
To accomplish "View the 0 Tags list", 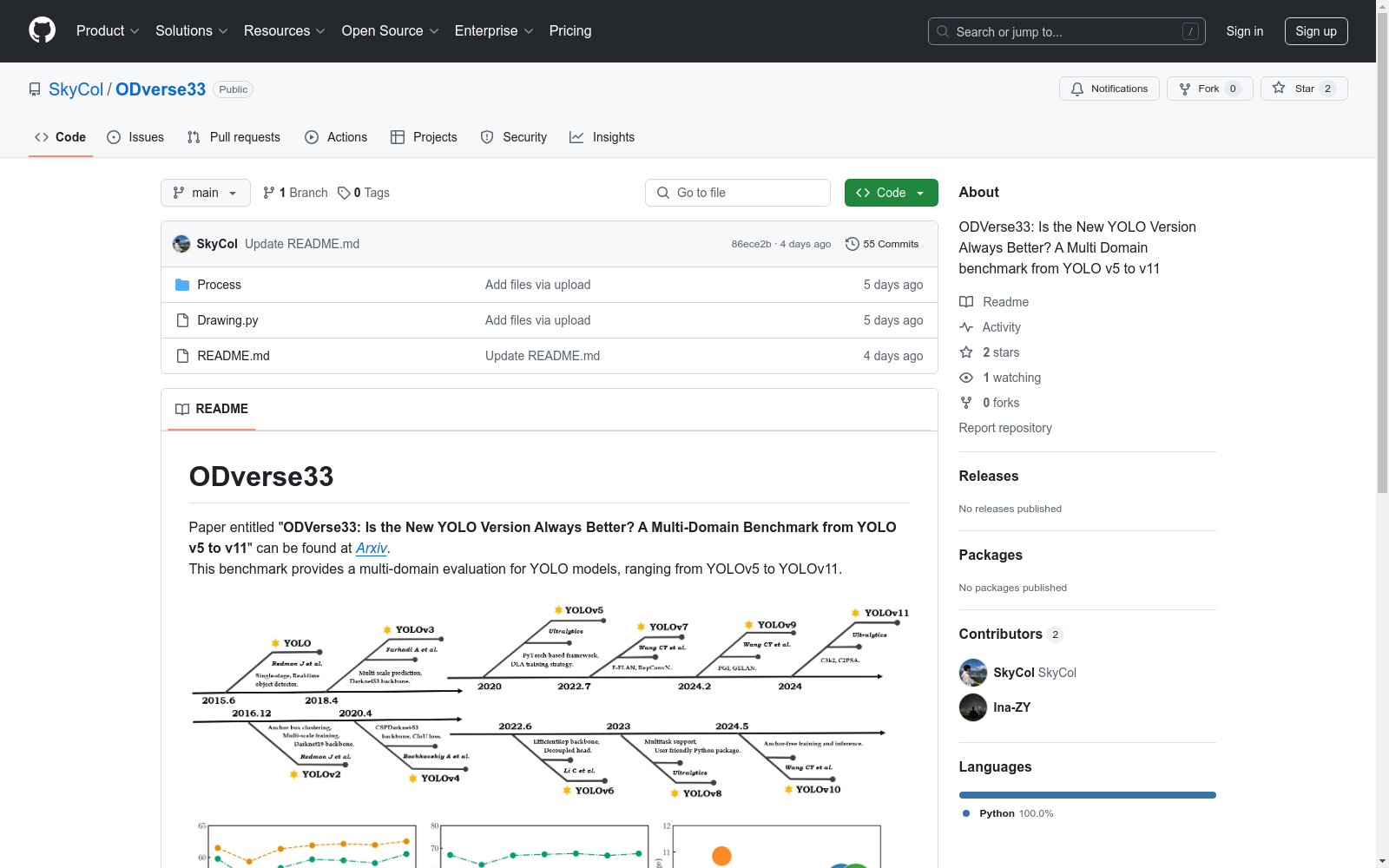I will pos(364,193).
